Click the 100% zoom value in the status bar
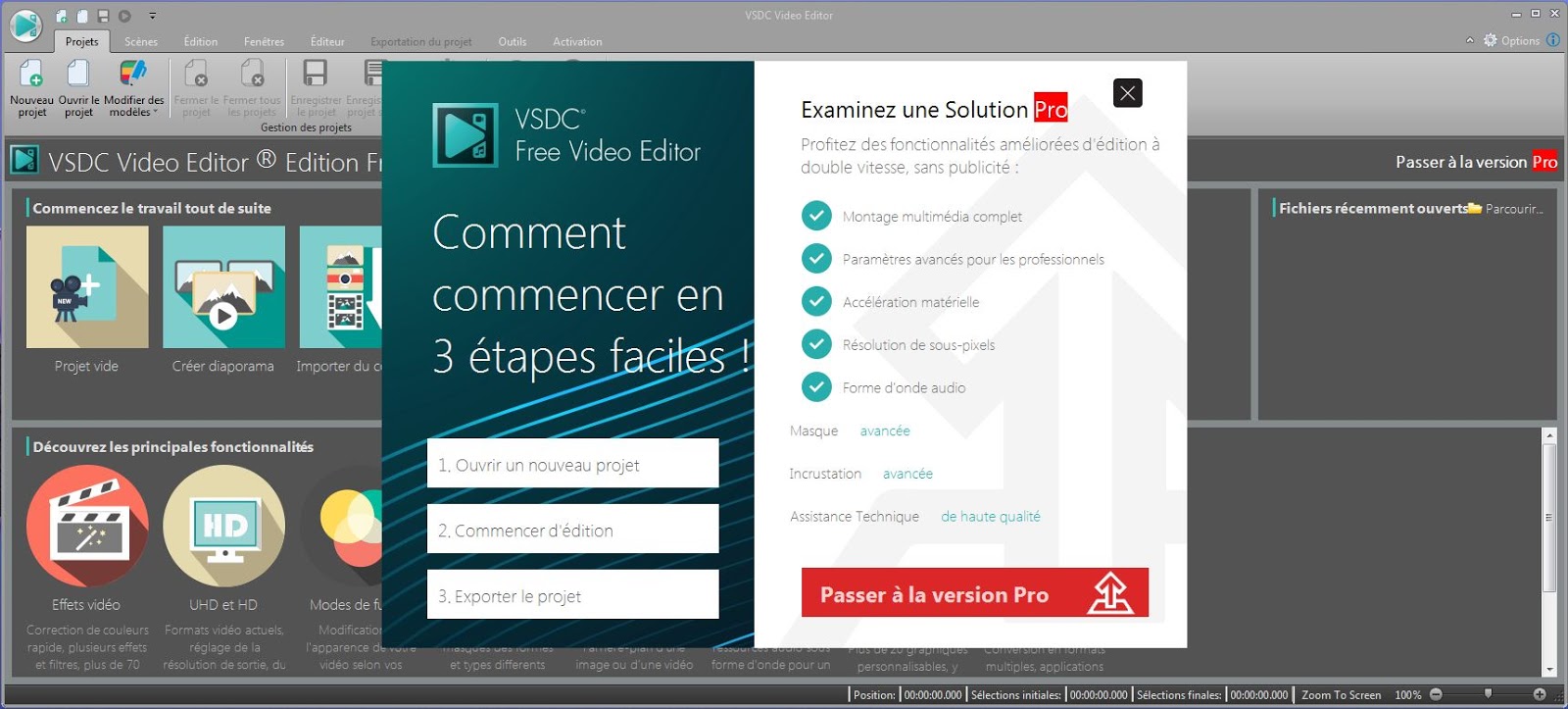 click(1407, 695)
